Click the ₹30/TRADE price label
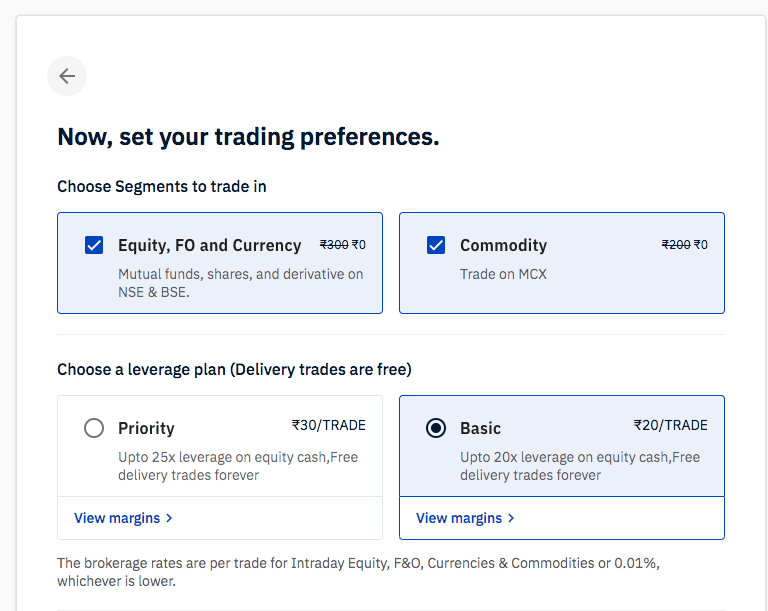The height and width of the screenshot is (611, 768). click(329, 425)
